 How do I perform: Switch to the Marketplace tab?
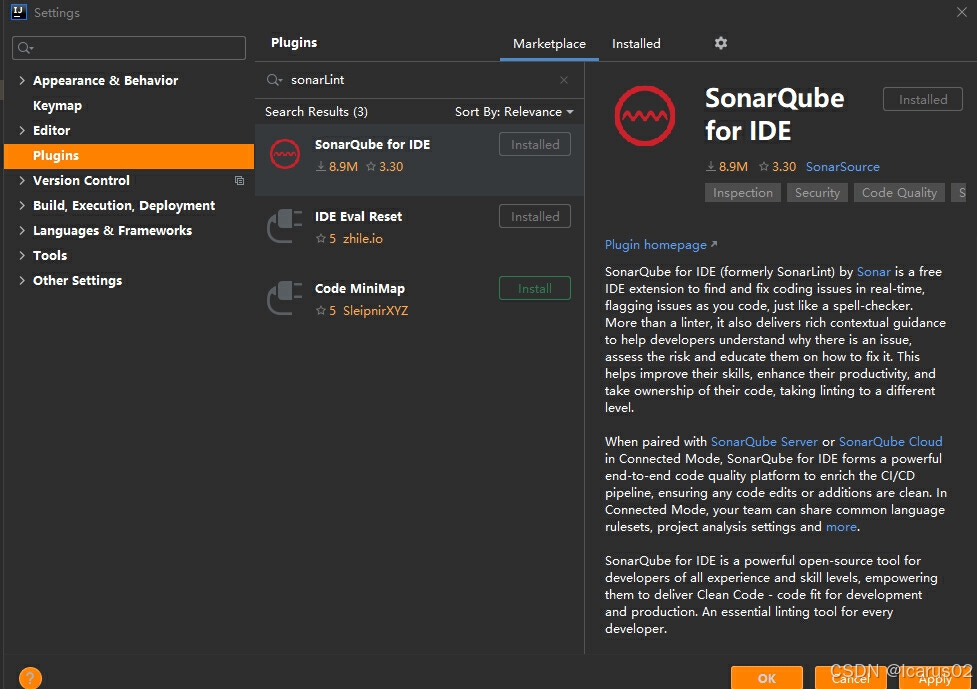coord(549,44)
